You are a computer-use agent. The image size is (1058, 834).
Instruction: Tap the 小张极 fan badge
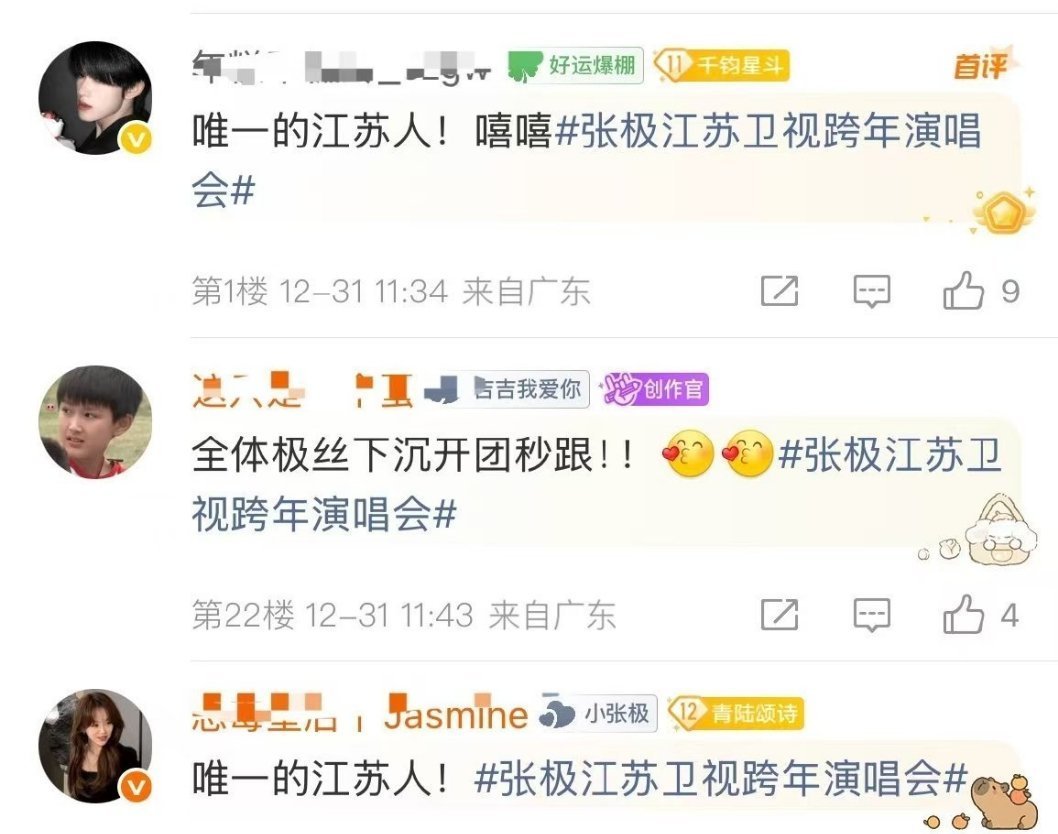coord(598,713)
